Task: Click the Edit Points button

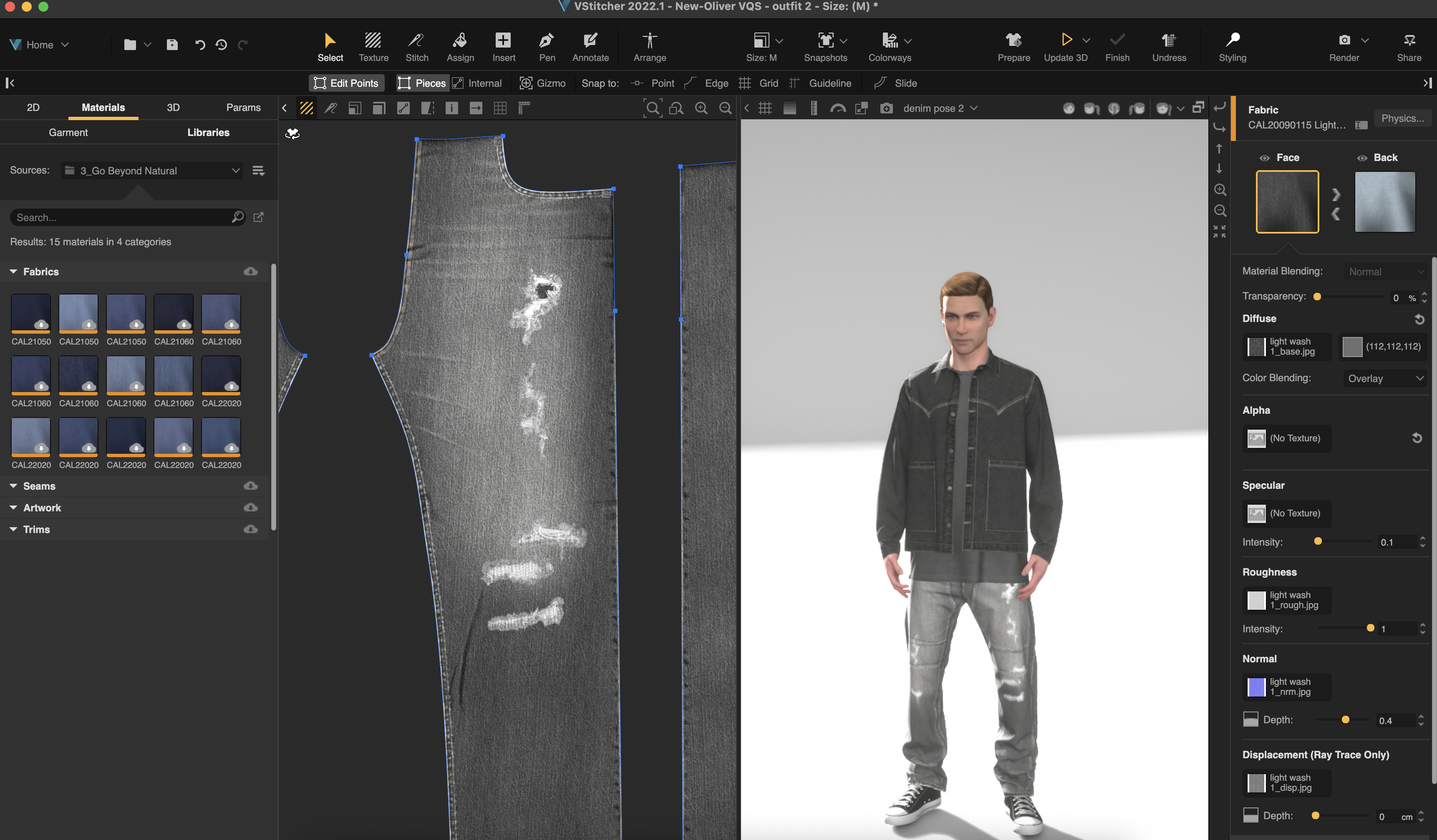Action: pos(346,83)
